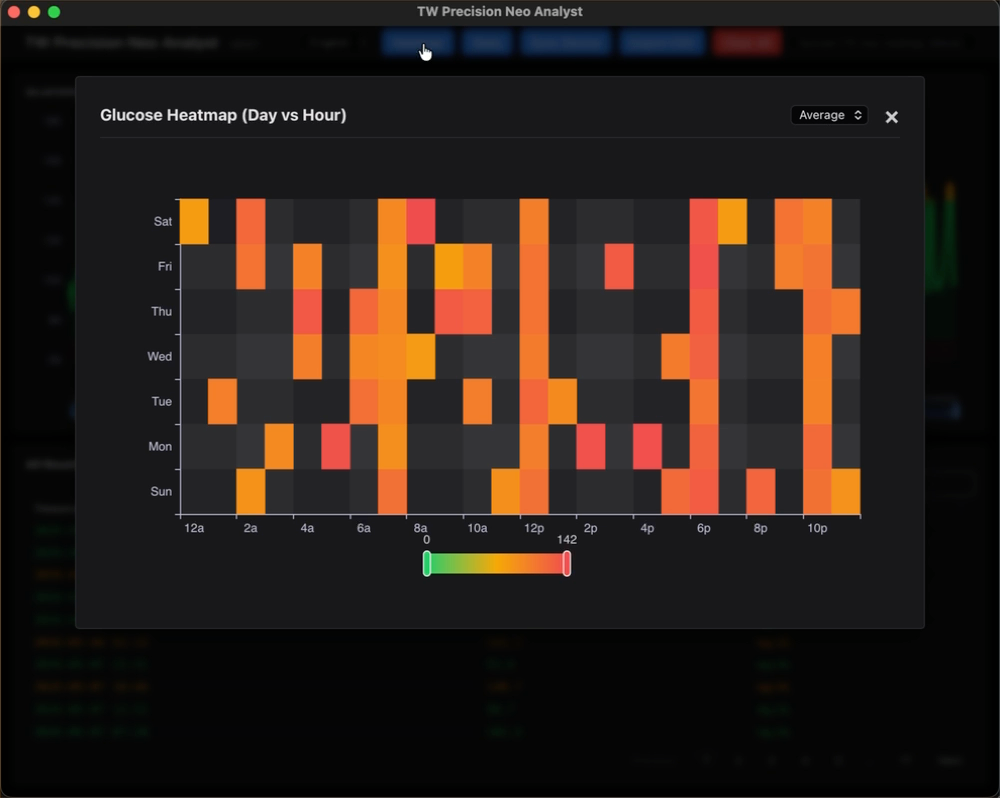This screenshot has height=798, width=1000.
Task: Select the Fri 4a heatmap cell
Action: (x=307, y=267)
